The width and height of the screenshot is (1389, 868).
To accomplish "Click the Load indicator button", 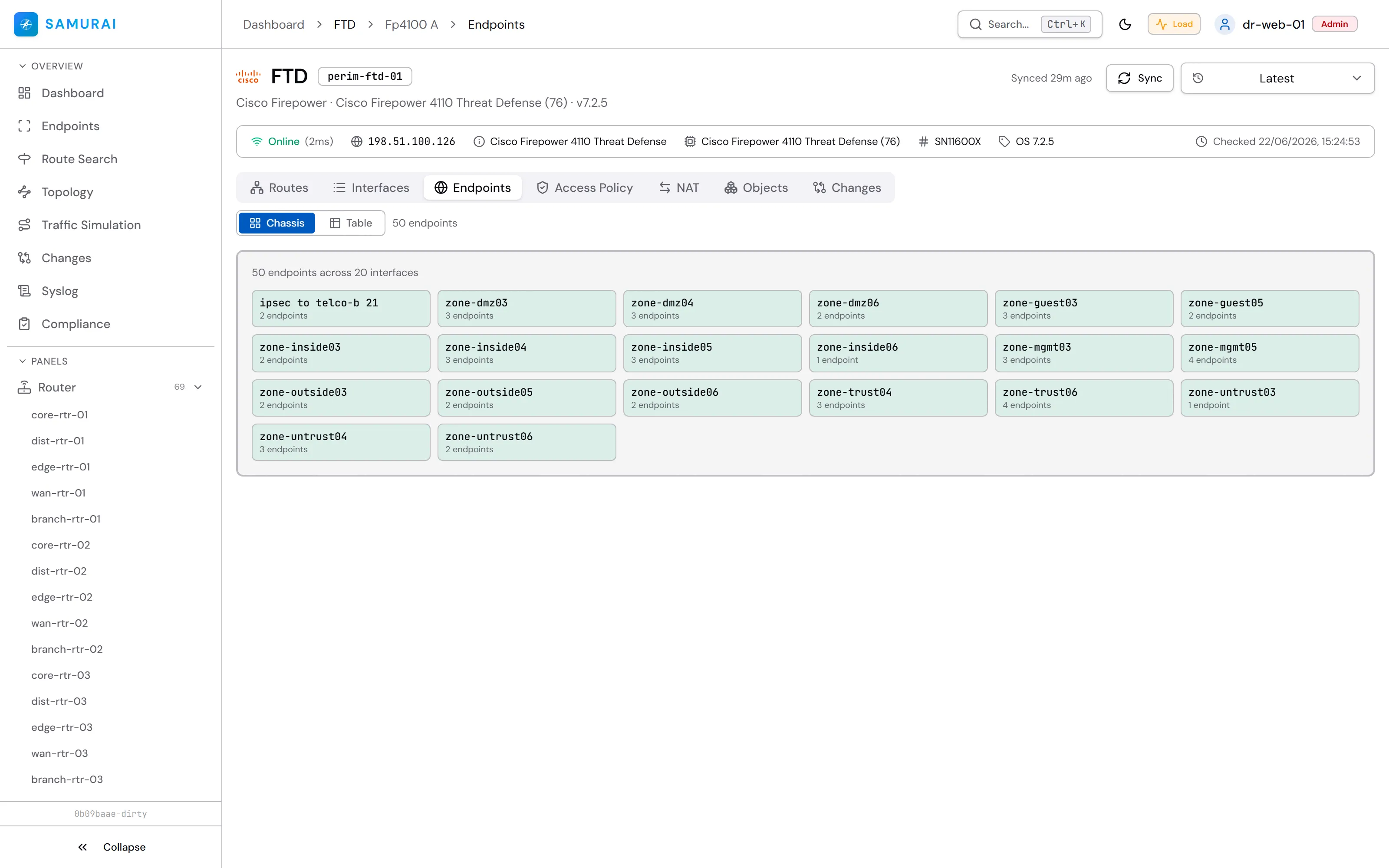I will click(x=1174, y=24).
